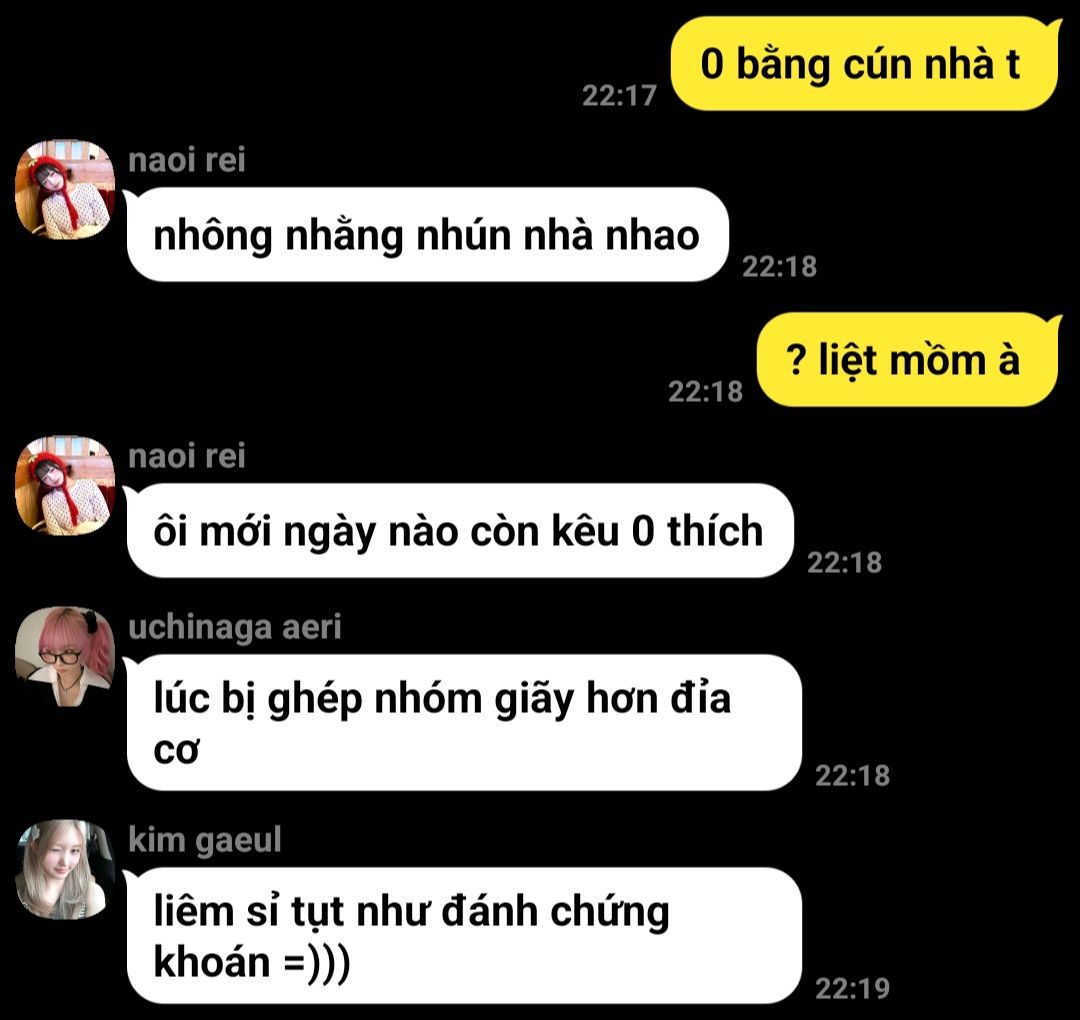Screen dimensions: 1080x1020
Task: Open kim gaeul's profile picture
Action: (x=65, y=869)
